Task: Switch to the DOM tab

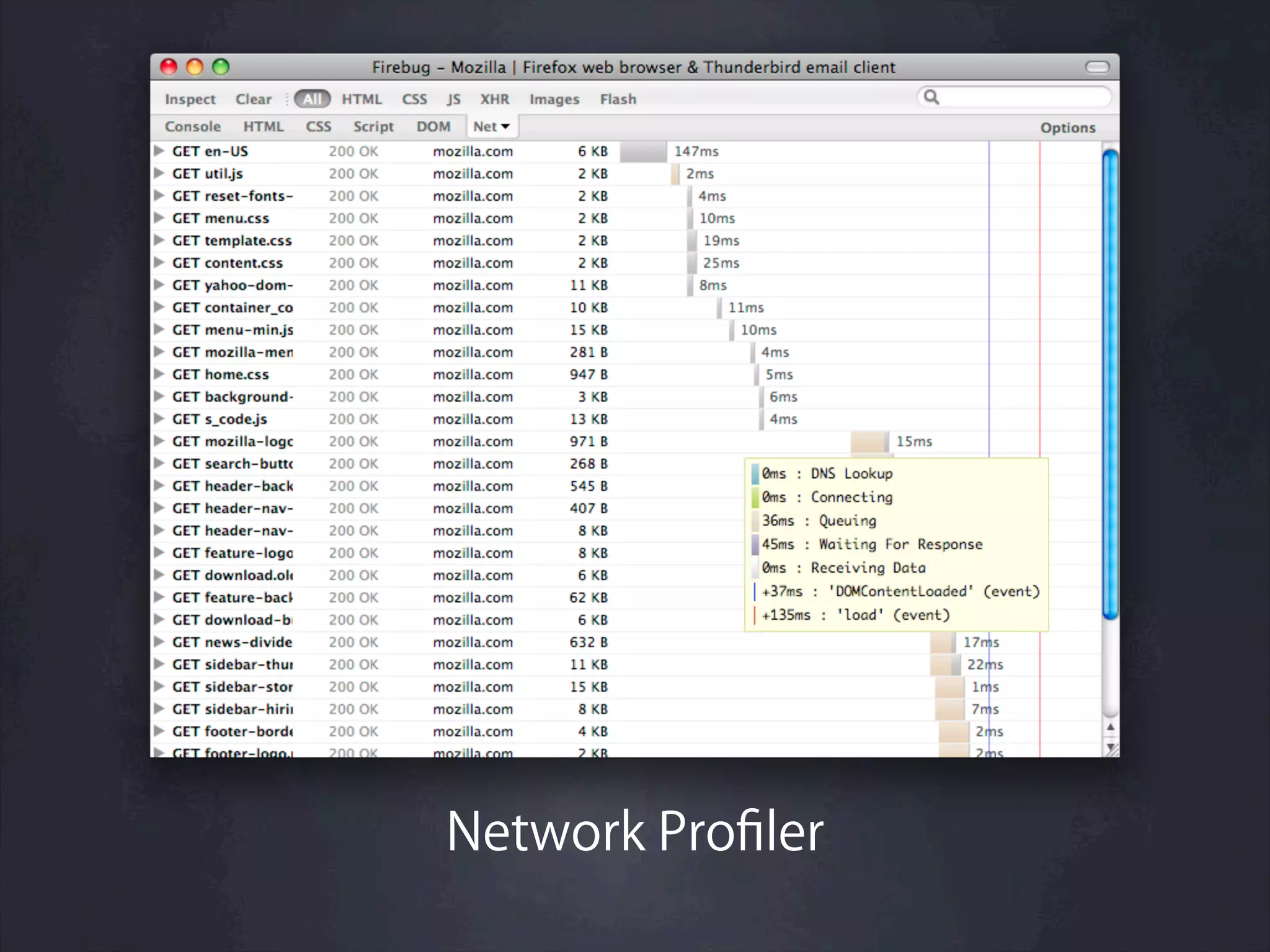Action: (x=433, y=126)
